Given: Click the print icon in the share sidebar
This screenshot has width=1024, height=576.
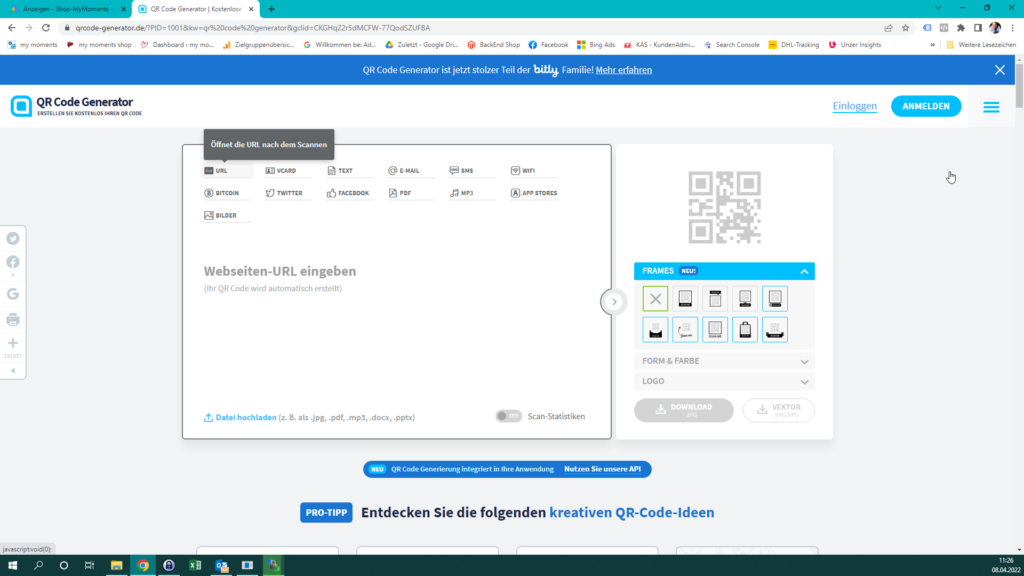Looking at the screenshot, I should [x=13, y=319].
